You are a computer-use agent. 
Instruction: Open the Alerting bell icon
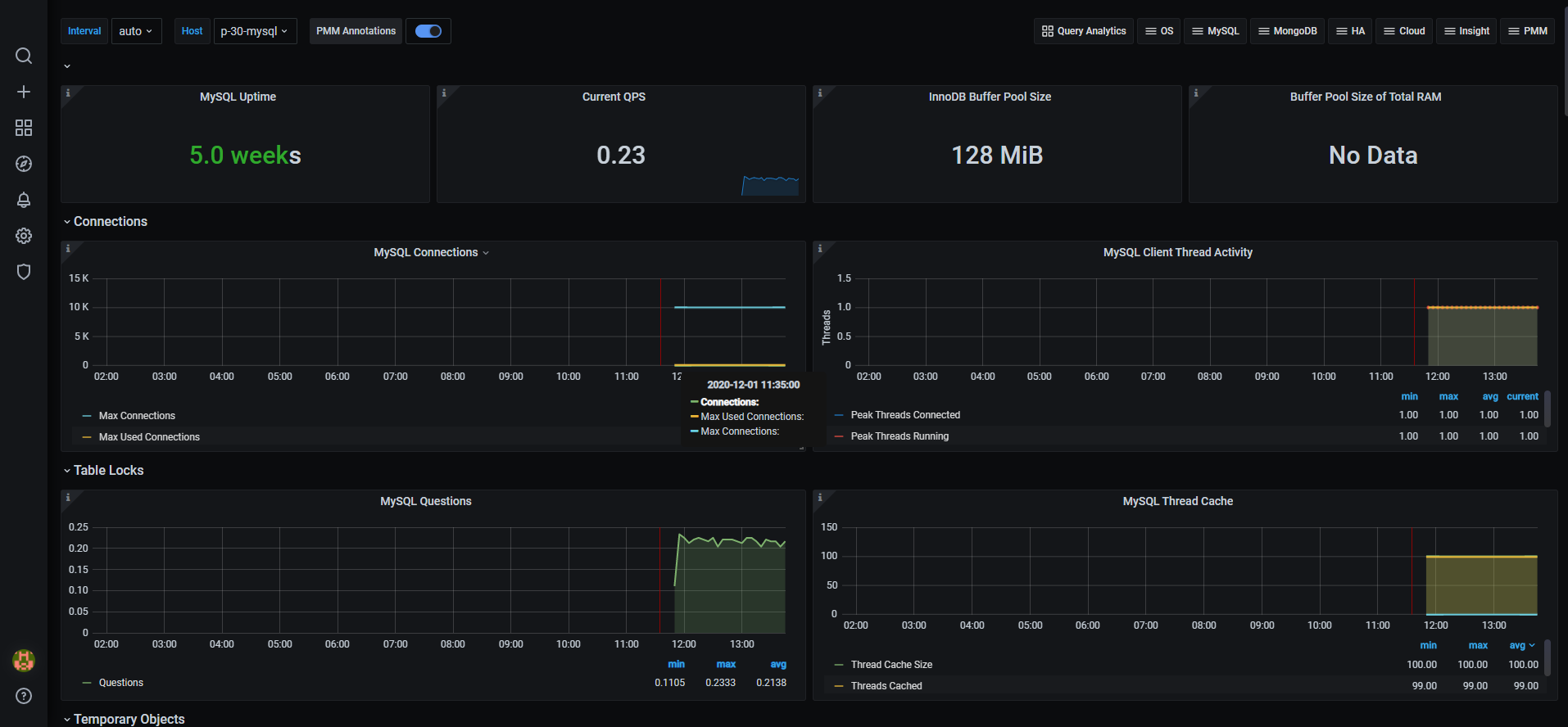pyautogui.click(x=24, y=200)
